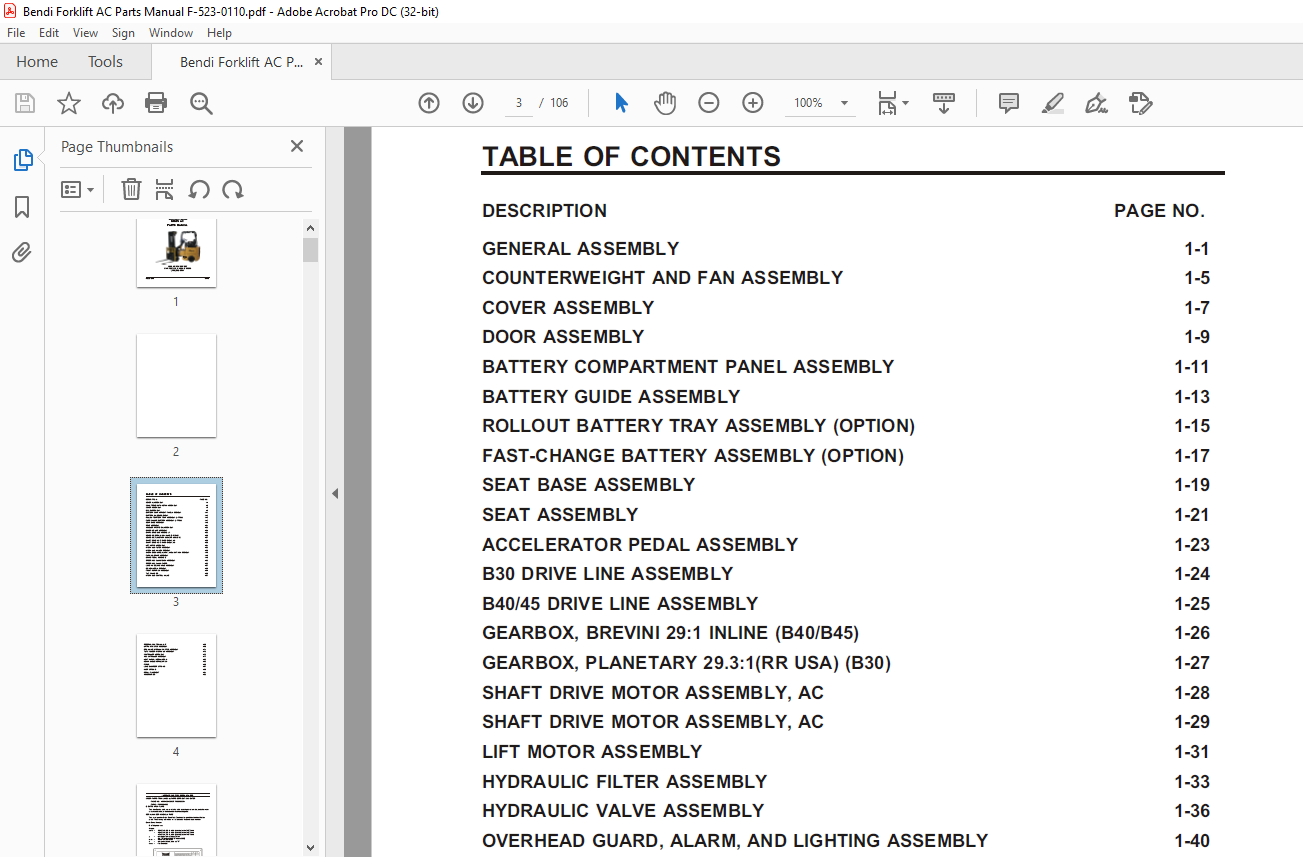The image size is (1303, 857).
Task: Click the COUNTERWEIGHT AND FAN ASSEMBLY entry
Action: (662, 278)
